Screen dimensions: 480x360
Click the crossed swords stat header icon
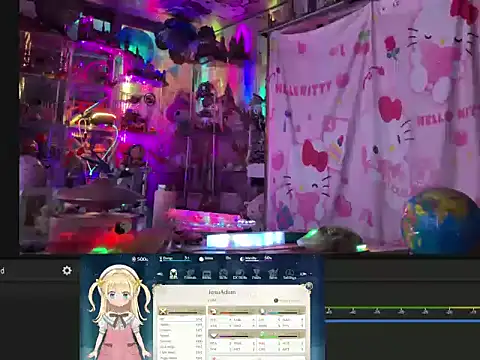(x=163, y=311)
